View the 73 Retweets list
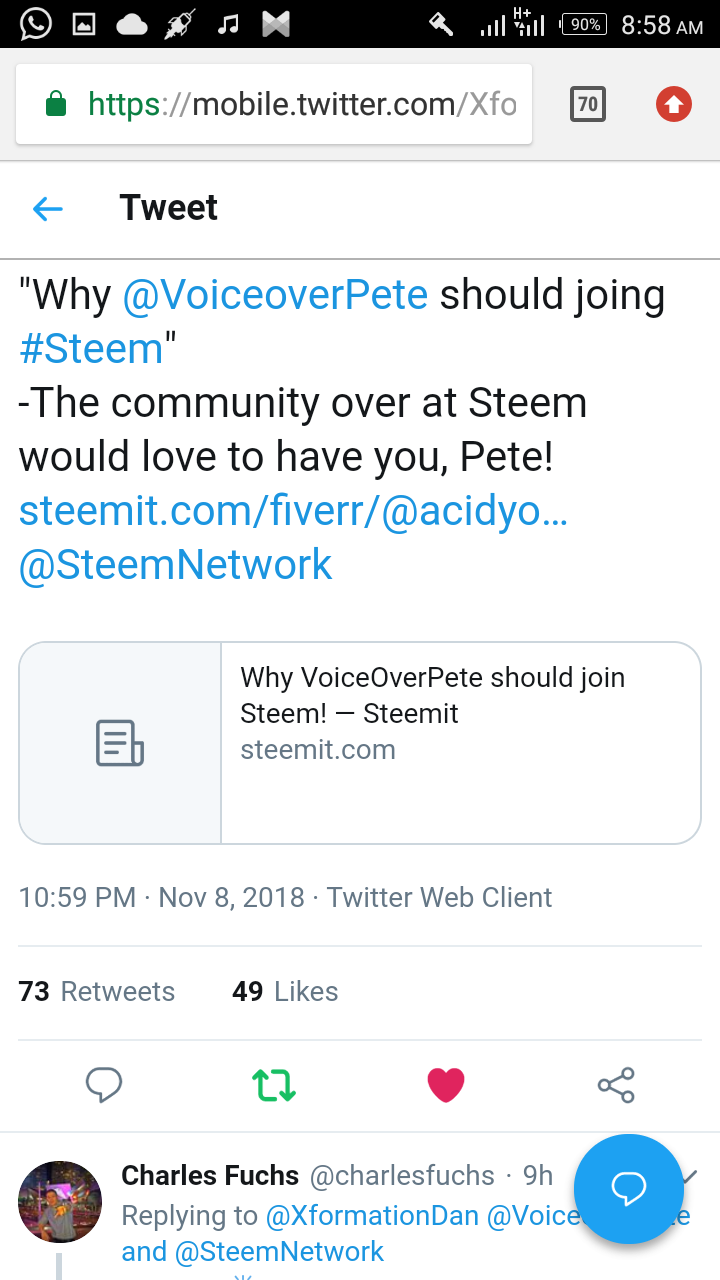Screen dimensions: 720x1280 (97, 991)
